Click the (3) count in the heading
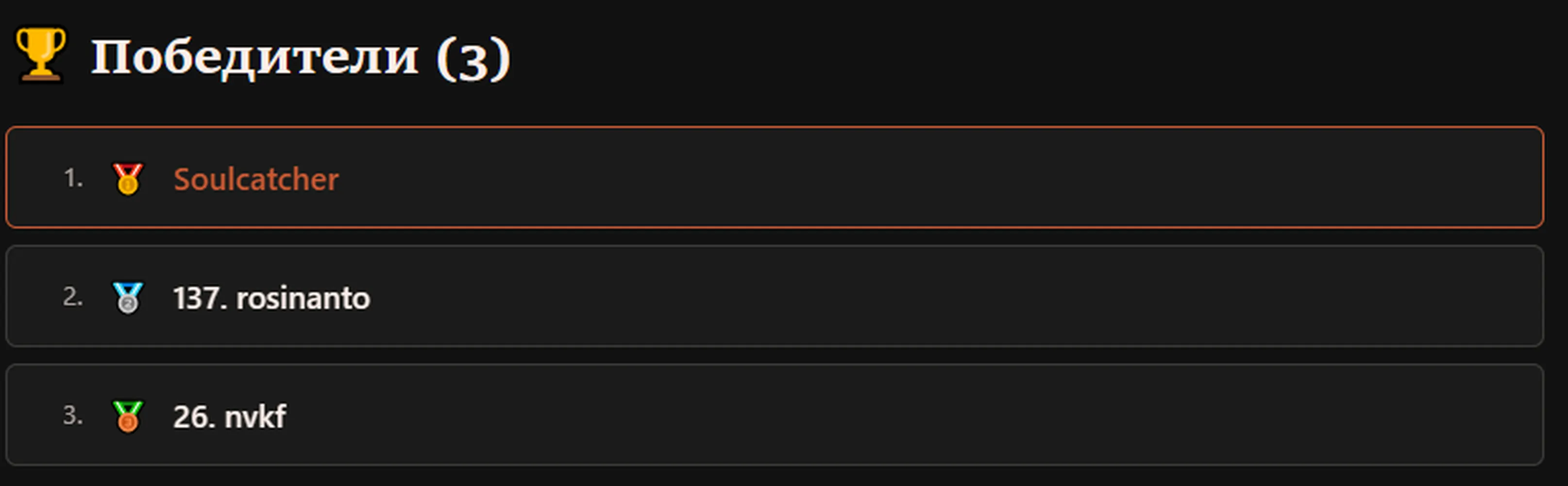The height and width of the screenshot is (486, 1568). [x=473, y=58]
